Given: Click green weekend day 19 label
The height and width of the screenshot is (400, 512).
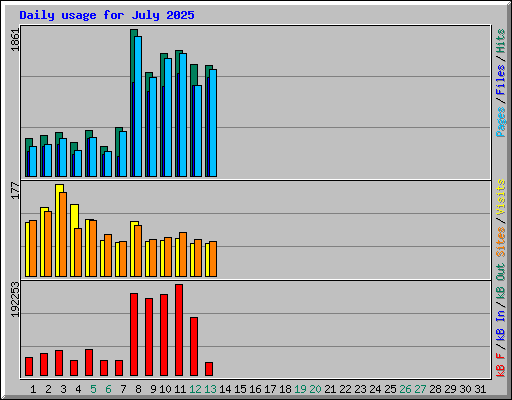Looking at the screenshot, I should (x=300, y=389).
